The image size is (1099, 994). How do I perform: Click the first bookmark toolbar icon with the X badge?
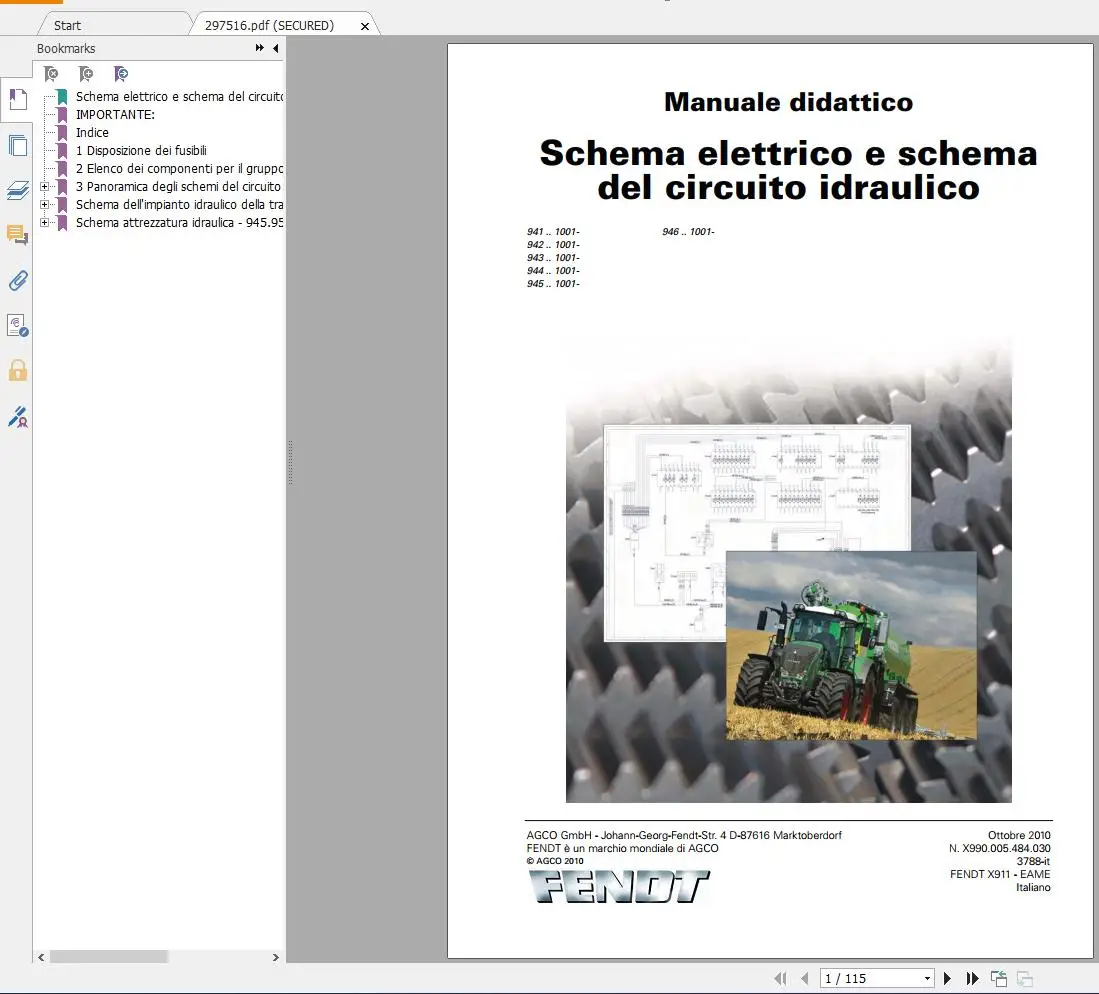coord(51,74)
